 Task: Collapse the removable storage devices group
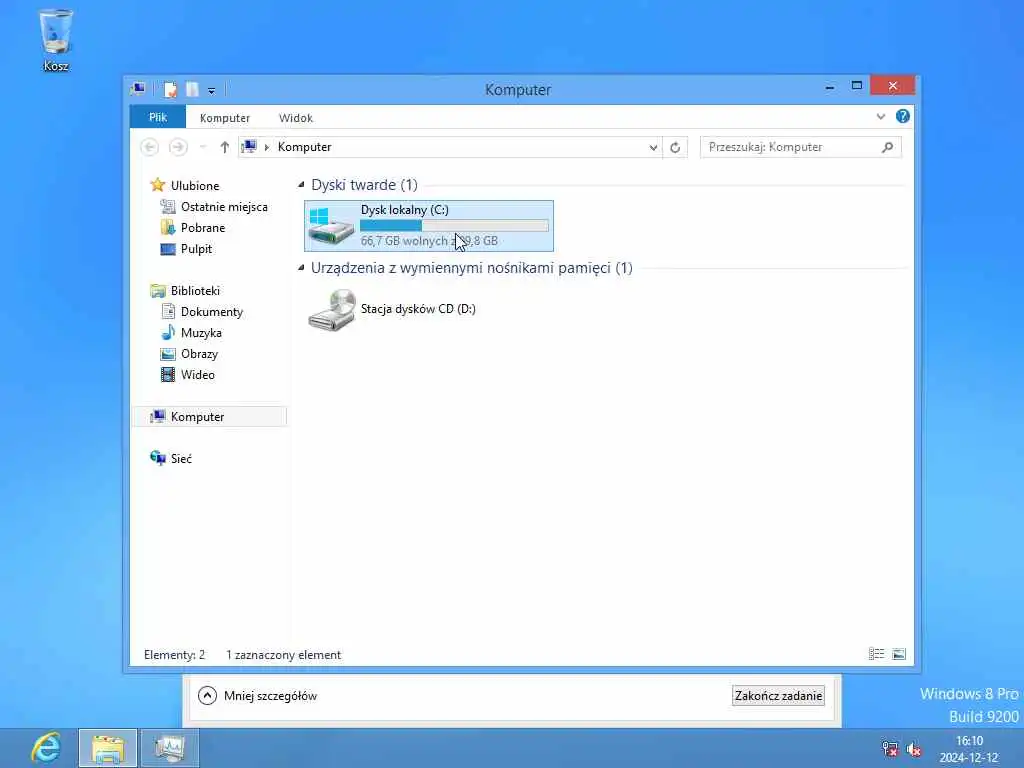(x=301, y=268)
